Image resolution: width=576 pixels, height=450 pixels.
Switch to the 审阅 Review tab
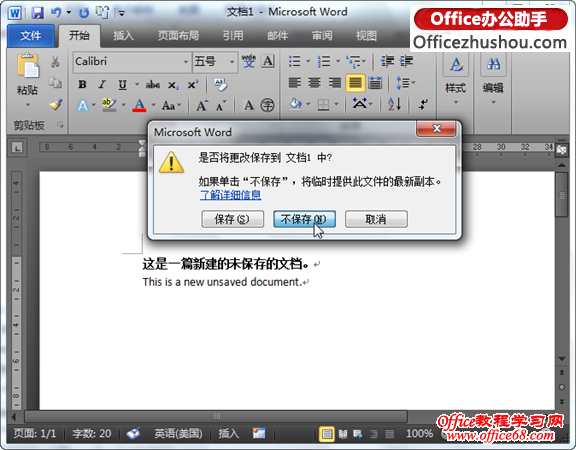click(x=322, y=36)
